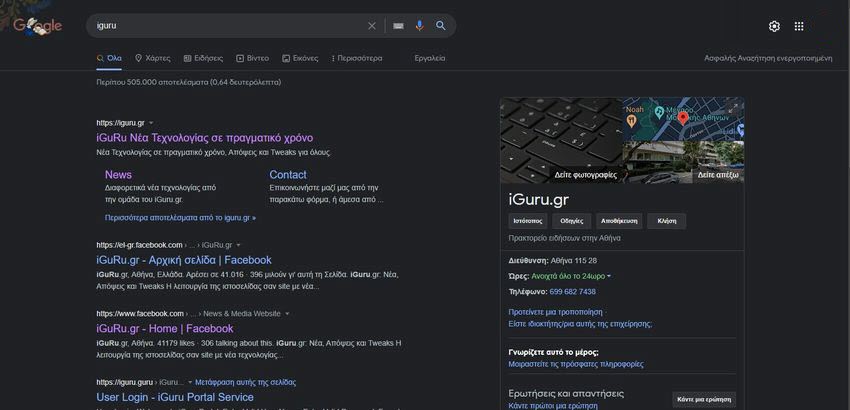Viewport: 850px width, 410px height.
Task: Open User Login - iGuru Portal Service result
Action: [175, 397]
